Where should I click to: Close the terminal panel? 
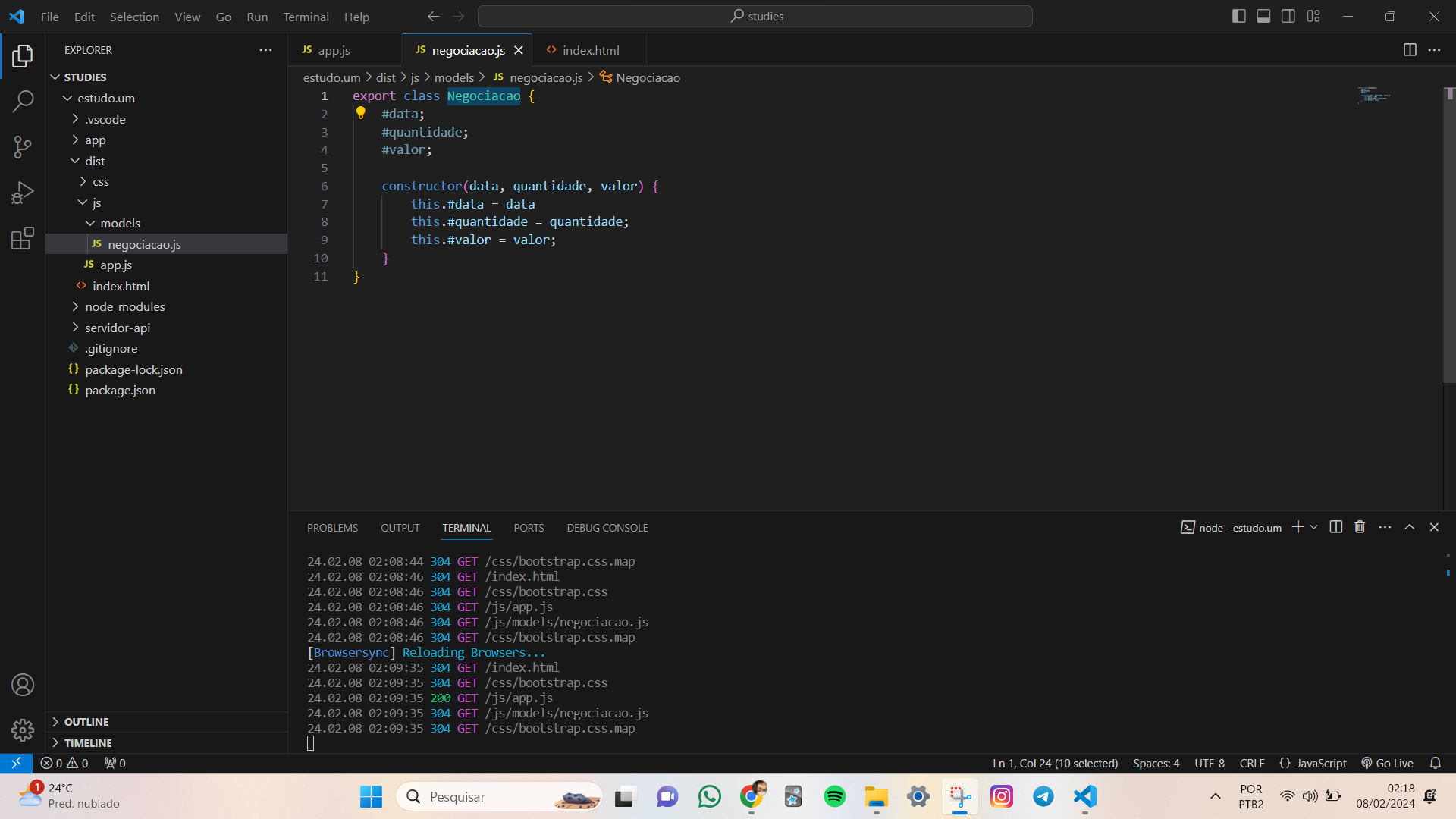coord(1434,527)
